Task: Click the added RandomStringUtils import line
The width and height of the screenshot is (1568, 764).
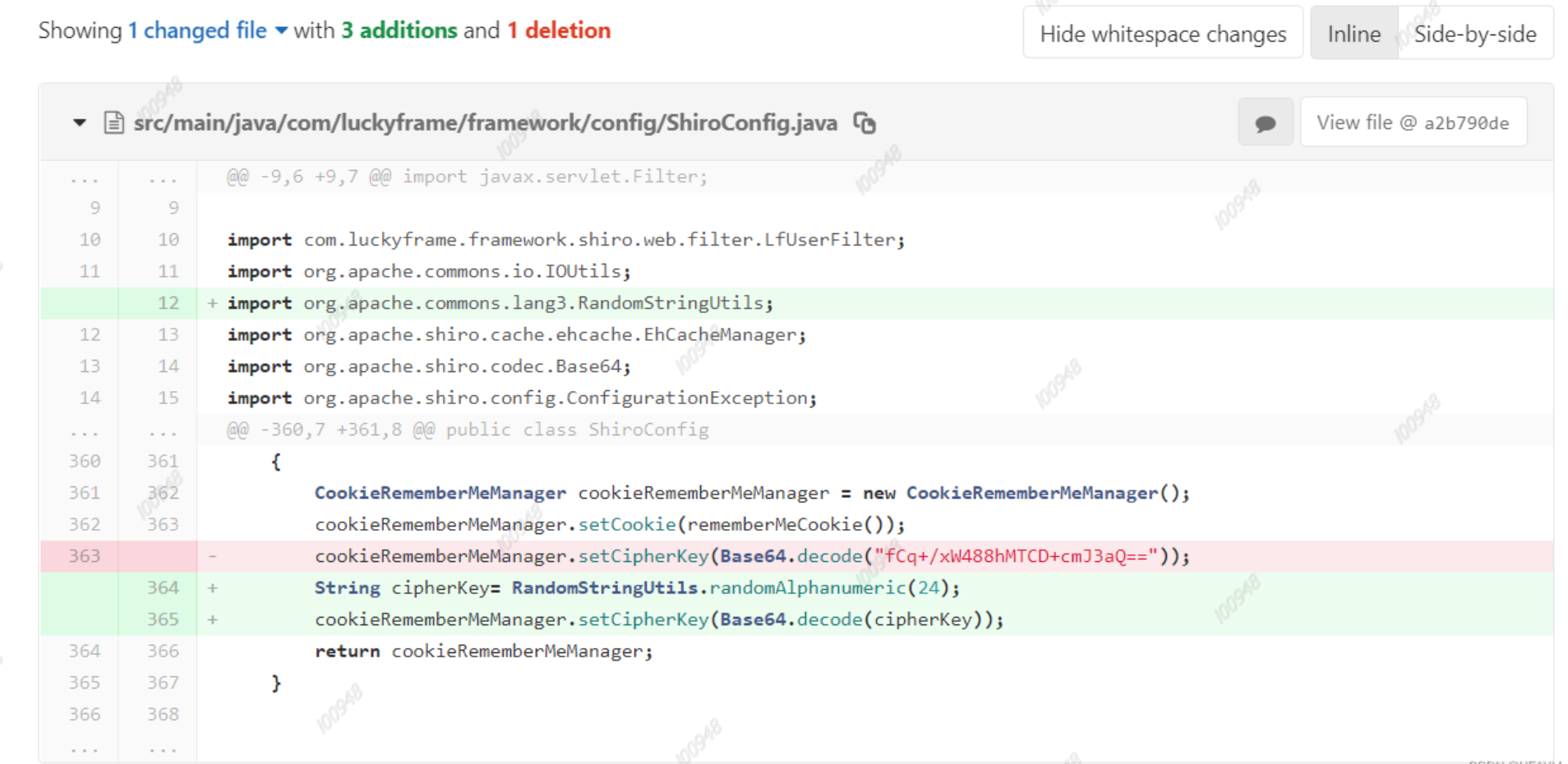Action: (x=875, y=303)
